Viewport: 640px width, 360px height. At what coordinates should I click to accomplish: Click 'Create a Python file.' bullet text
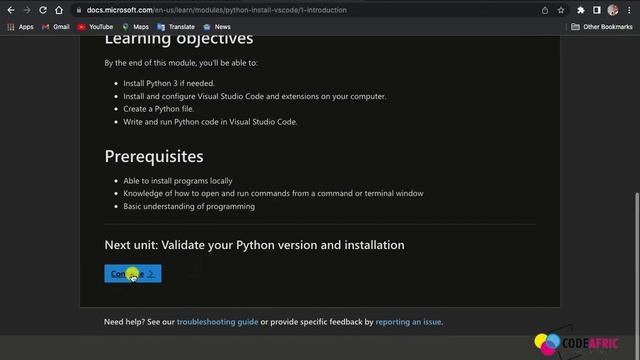159,109
